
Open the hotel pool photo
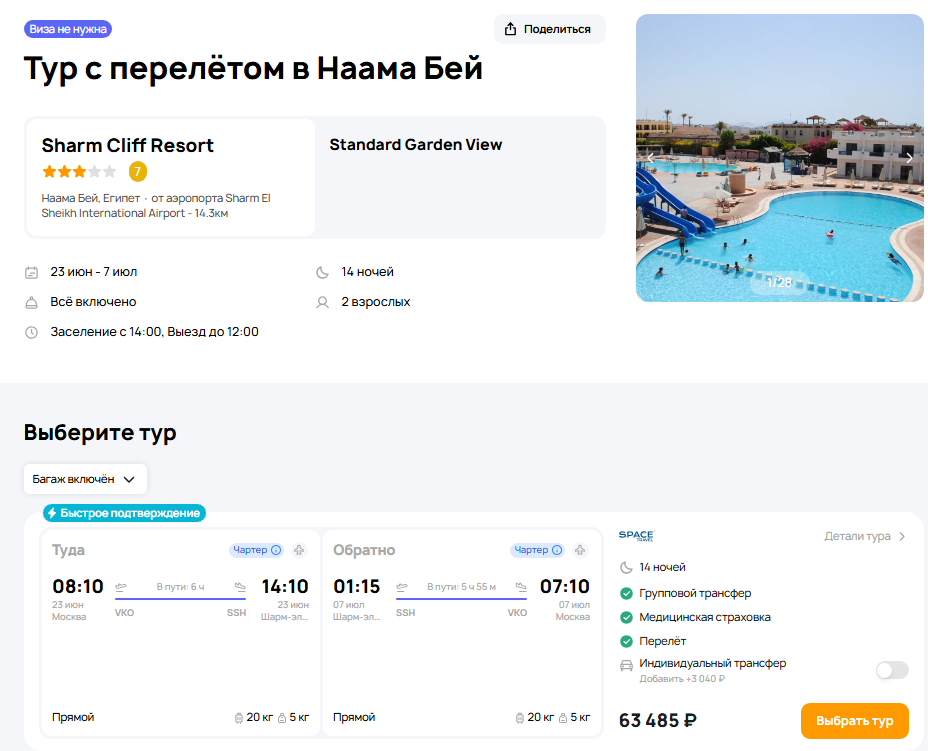coord(779,190)
